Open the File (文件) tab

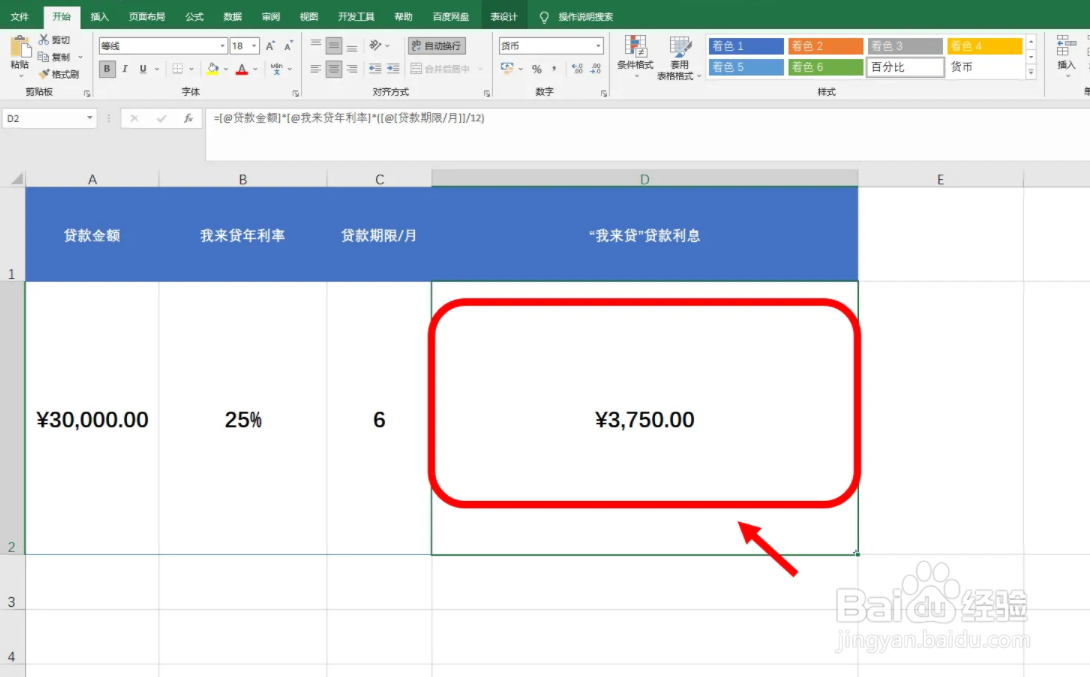20,17
